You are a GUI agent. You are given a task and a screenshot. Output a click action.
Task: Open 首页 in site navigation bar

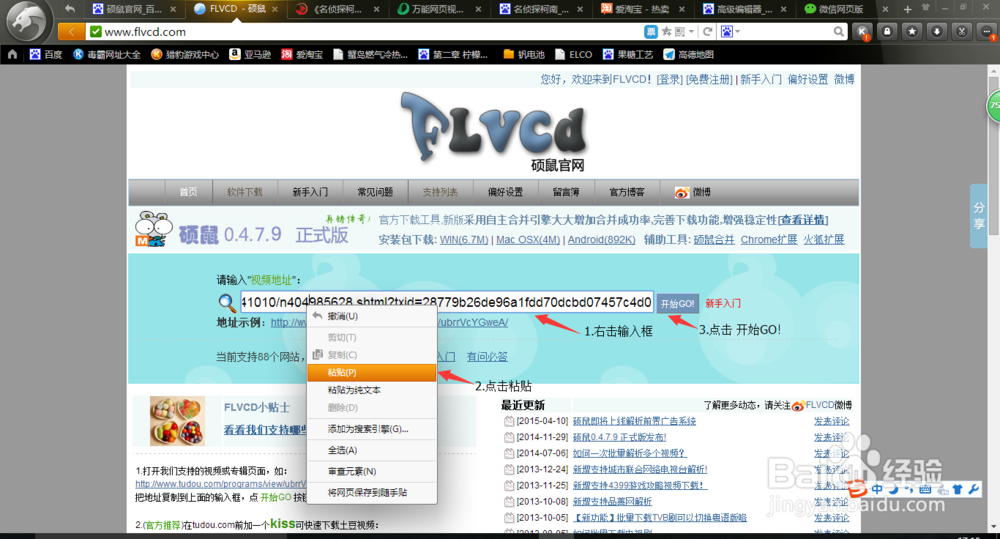188,192
